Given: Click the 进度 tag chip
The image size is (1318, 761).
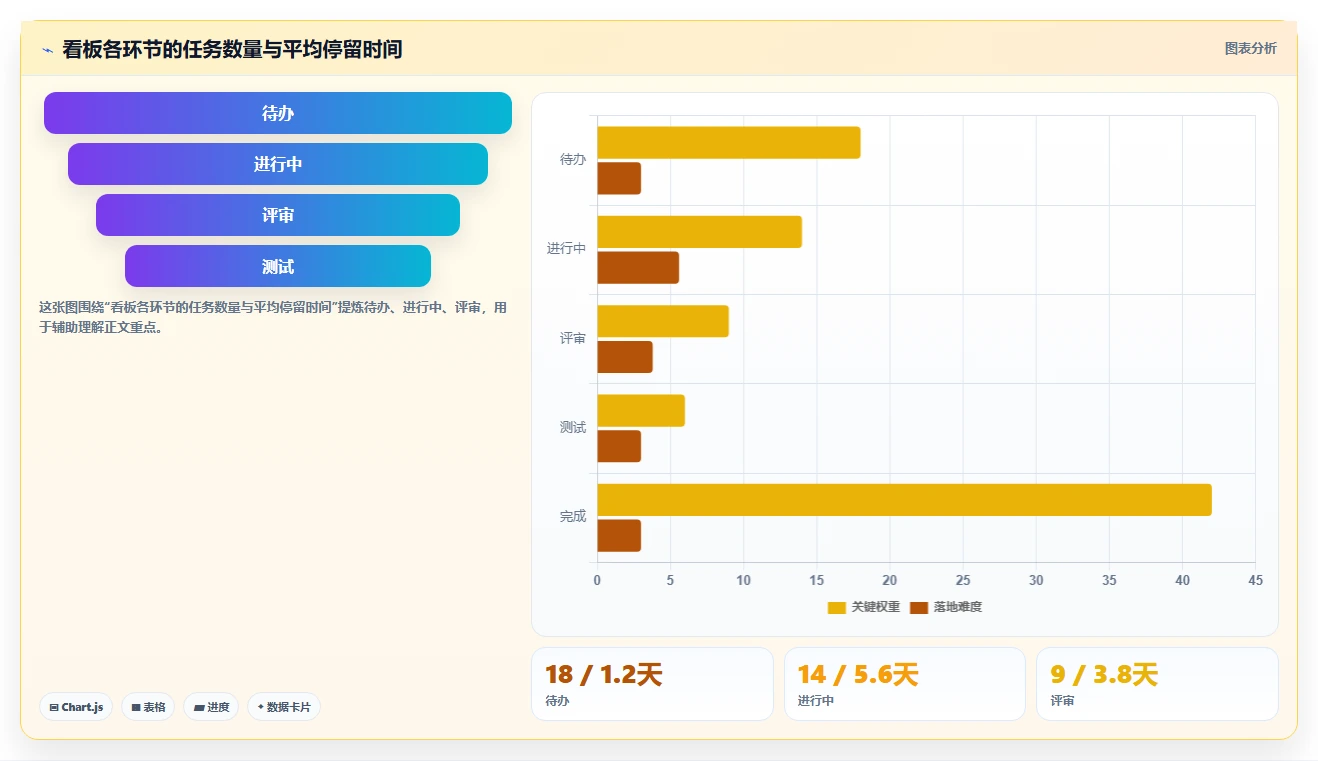Looking at the screenshot, I should (x=211, y=707).
